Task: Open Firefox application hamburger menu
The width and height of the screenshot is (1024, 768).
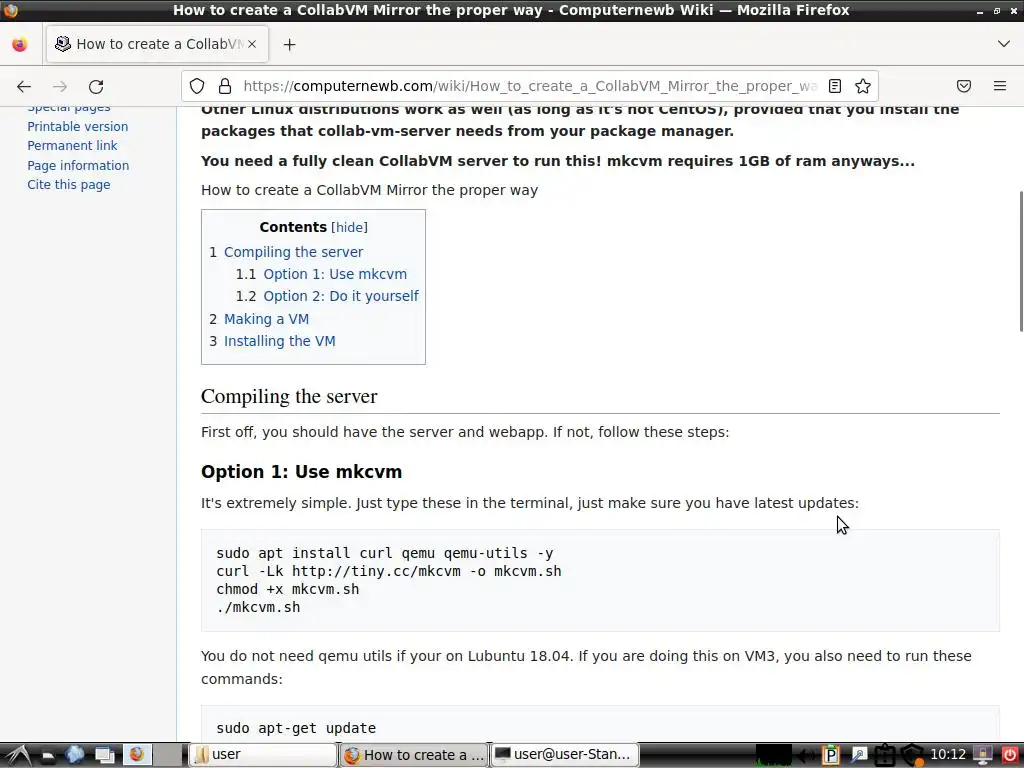Action: click(x=1000, y=86)
